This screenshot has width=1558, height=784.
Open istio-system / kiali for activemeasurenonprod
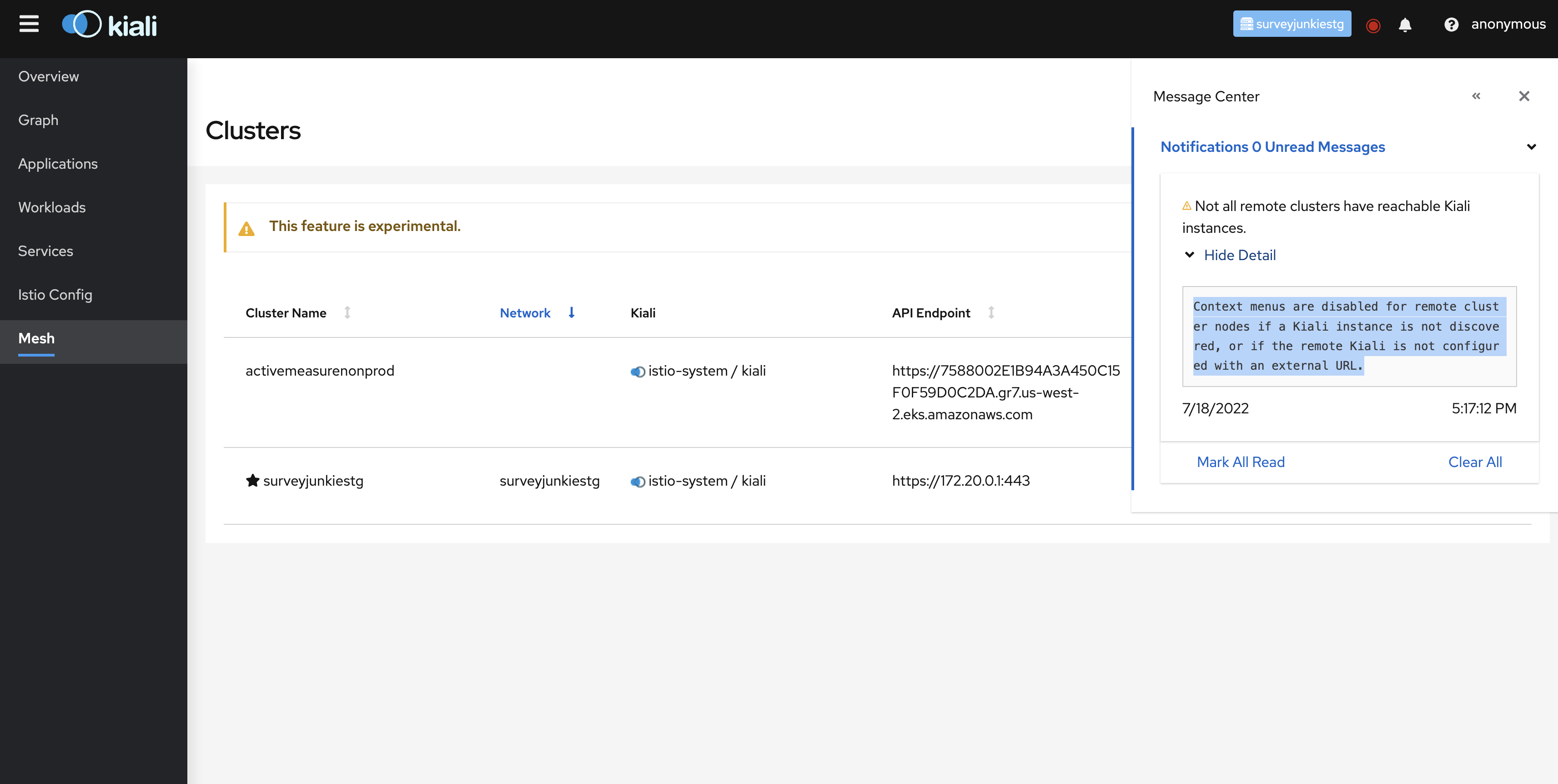[706, 371]
